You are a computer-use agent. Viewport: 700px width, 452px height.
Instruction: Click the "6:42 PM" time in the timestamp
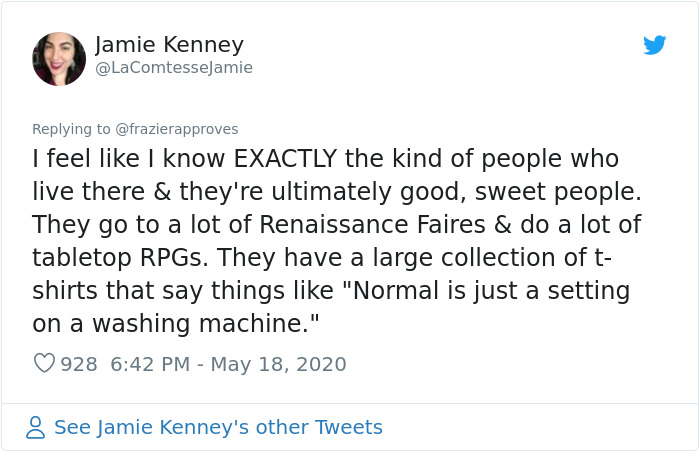tap(148, 364)
